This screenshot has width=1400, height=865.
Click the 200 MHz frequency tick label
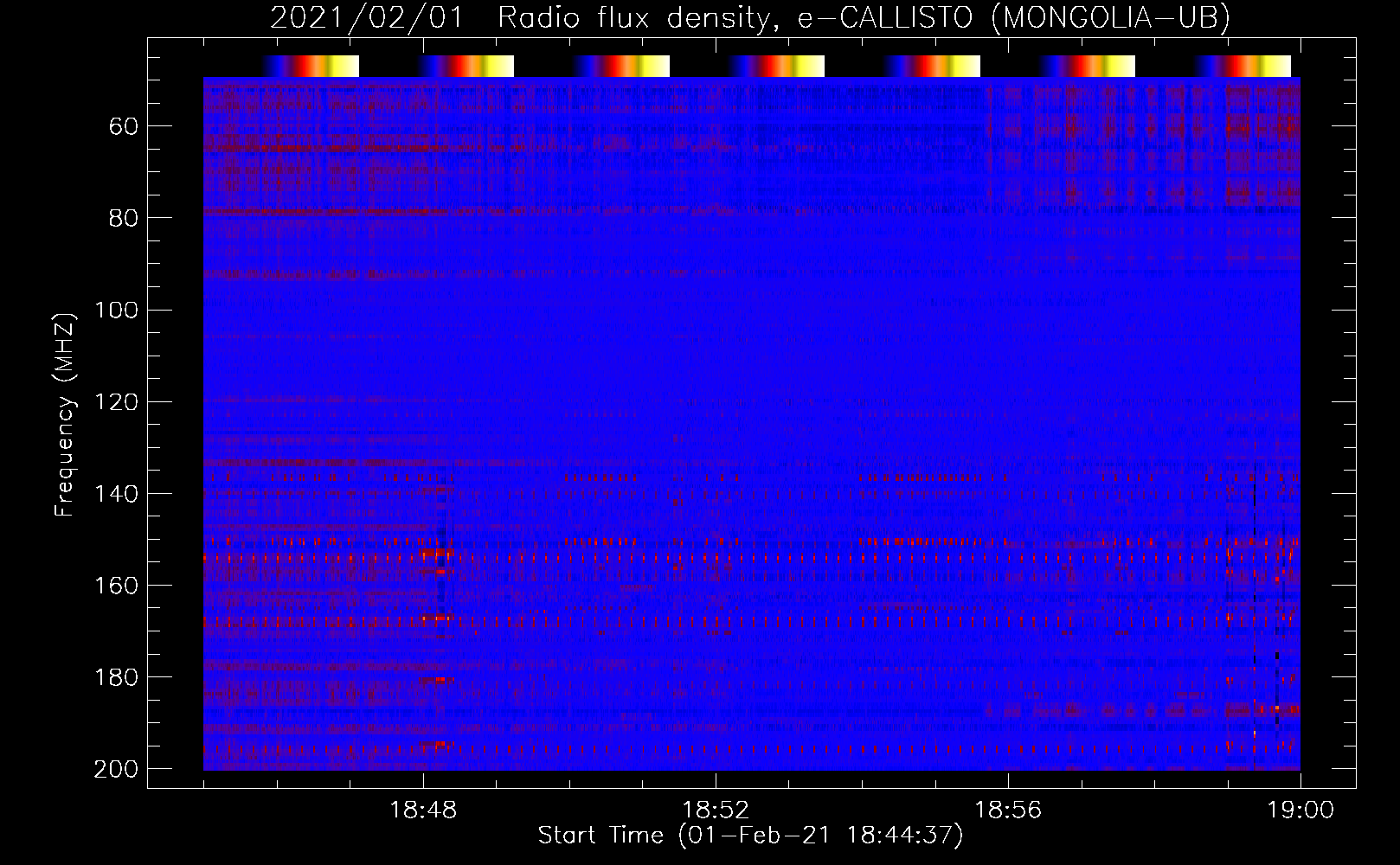tap(116, 769)
